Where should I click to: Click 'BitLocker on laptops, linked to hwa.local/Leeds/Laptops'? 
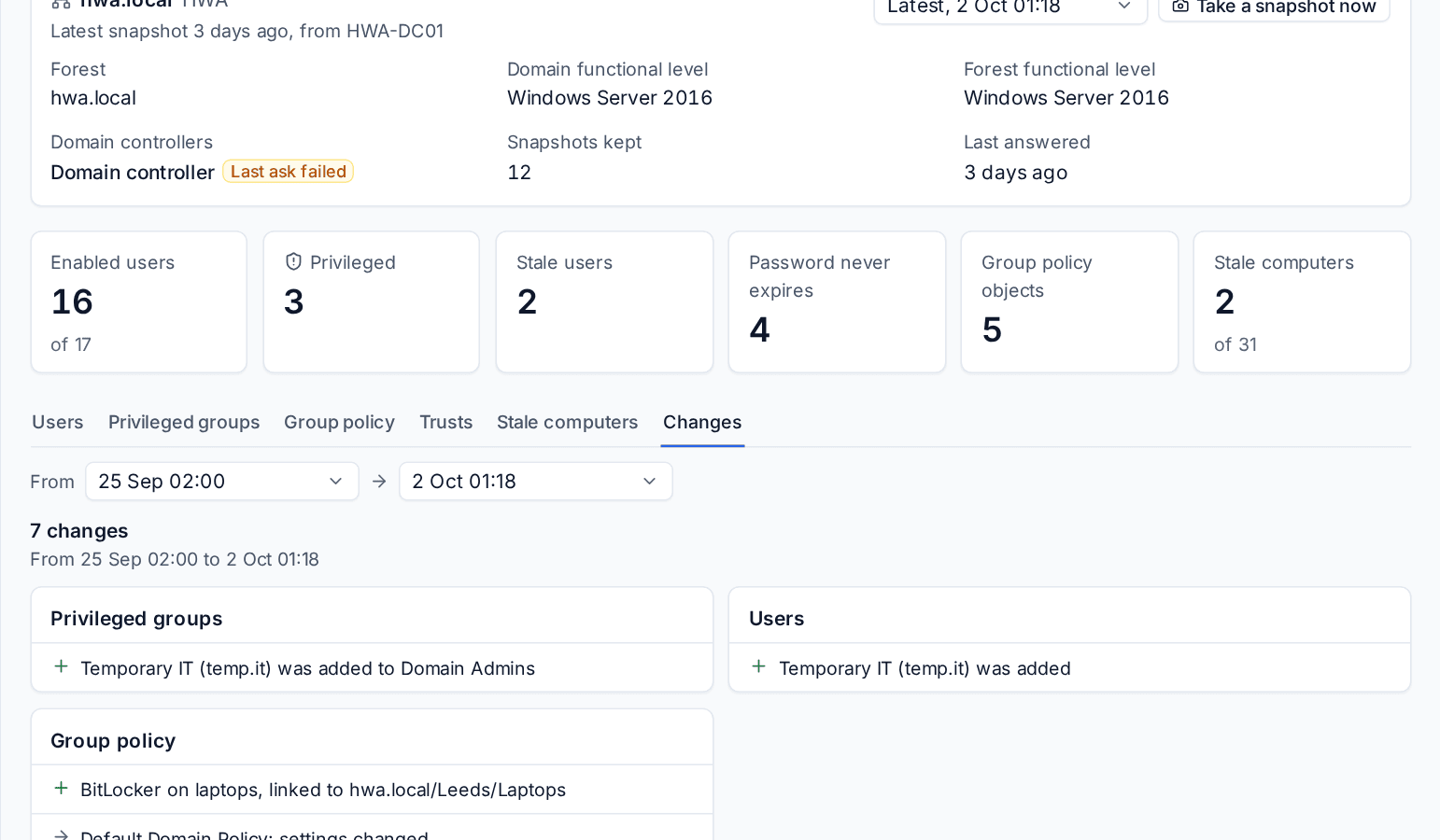tap(323, 790)
